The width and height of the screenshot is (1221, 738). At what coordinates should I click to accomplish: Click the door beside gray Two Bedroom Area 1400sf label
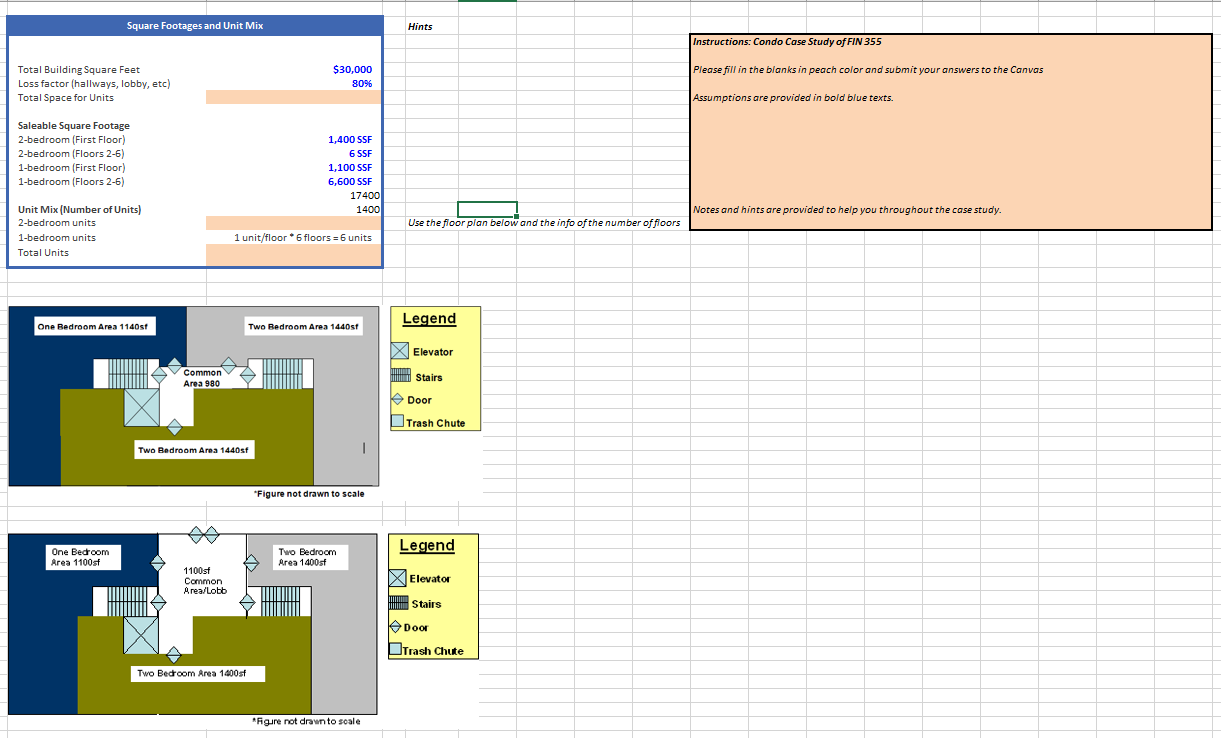tap(253, 564)
